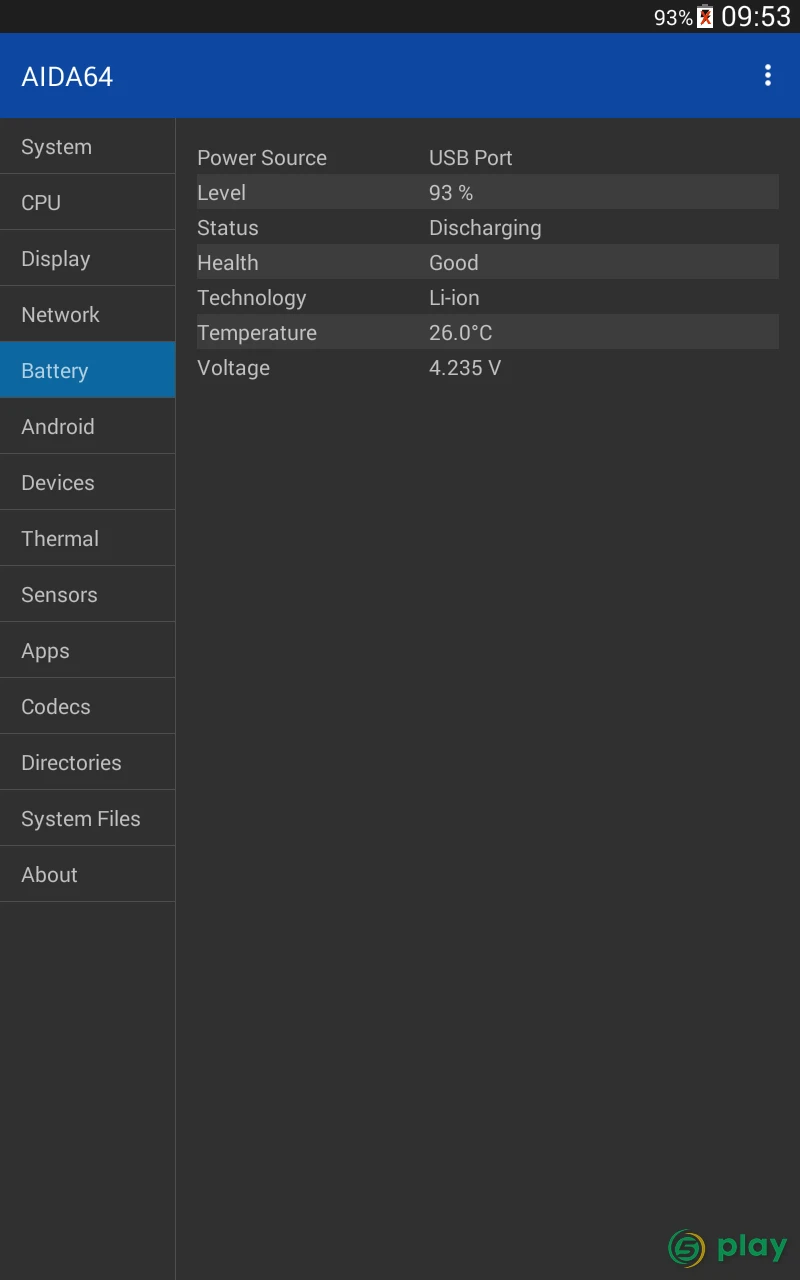Select the Health row label
Image resolution: width=800 pixels, height=1280 pixels.
[x=228, y=263]
